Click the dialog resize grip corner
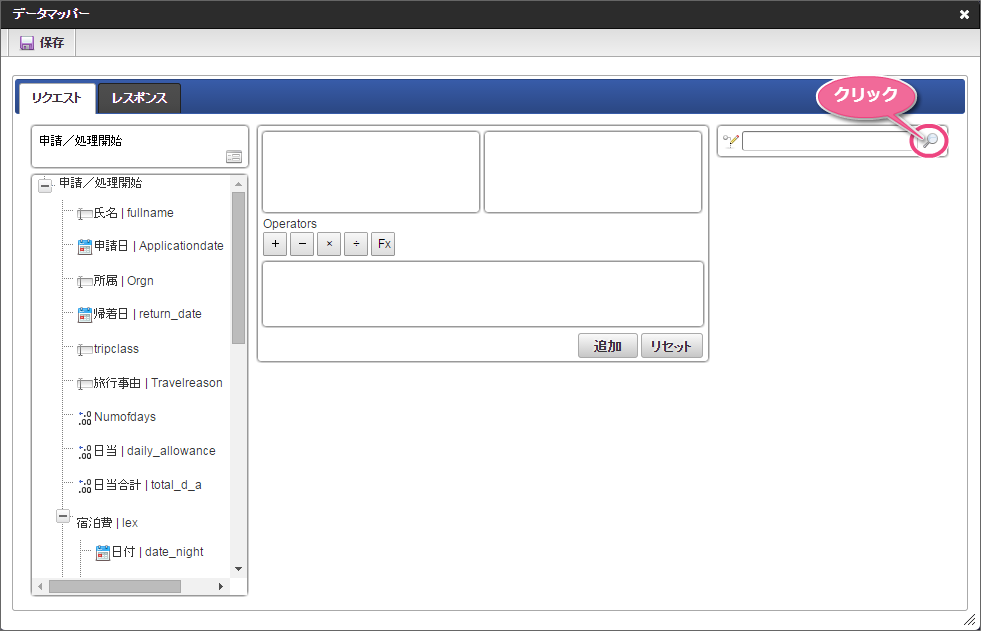The width and height of the screenshot is (981, 631). (970, 620)
